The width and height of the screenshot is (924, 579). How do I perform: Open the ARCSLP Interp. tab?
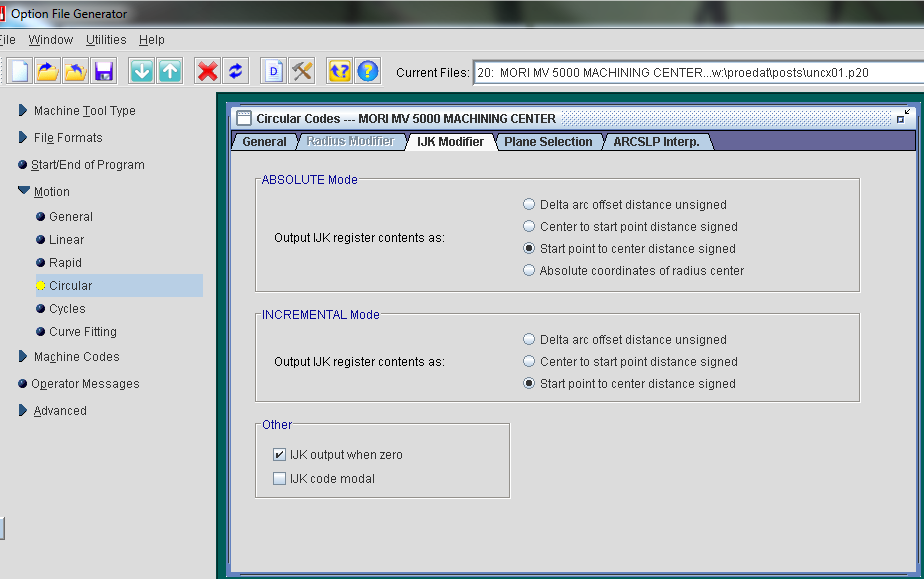(x=656, y=141)
